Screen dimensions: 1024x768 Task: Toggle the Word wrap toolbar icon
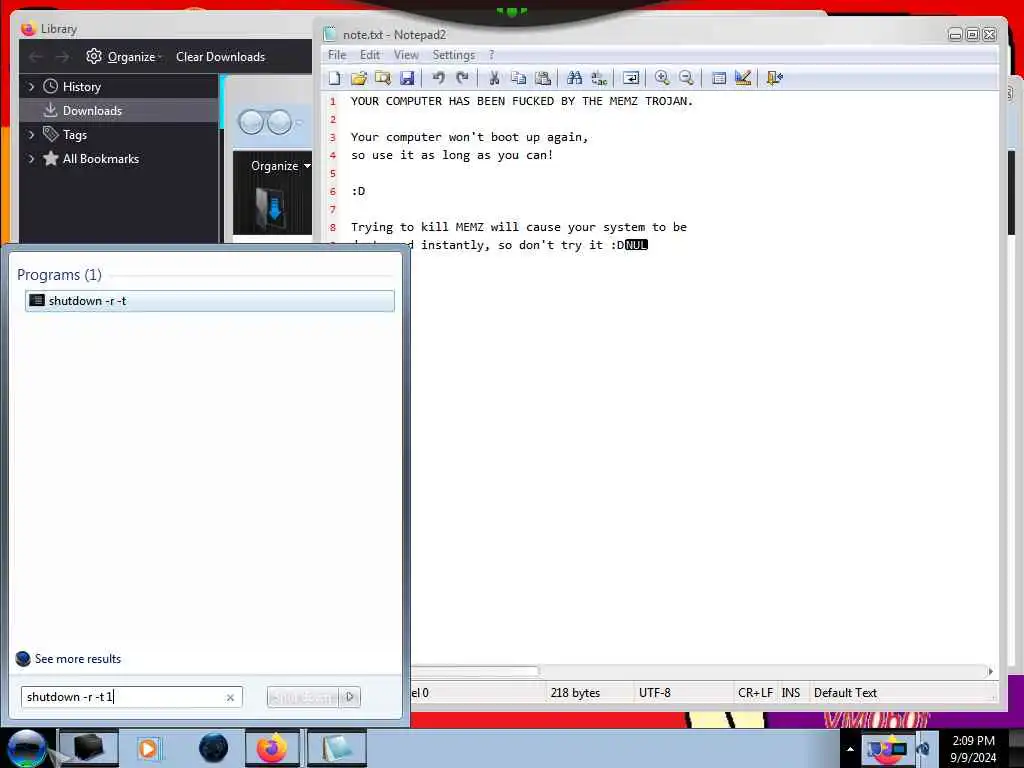(x=631, y=78)
